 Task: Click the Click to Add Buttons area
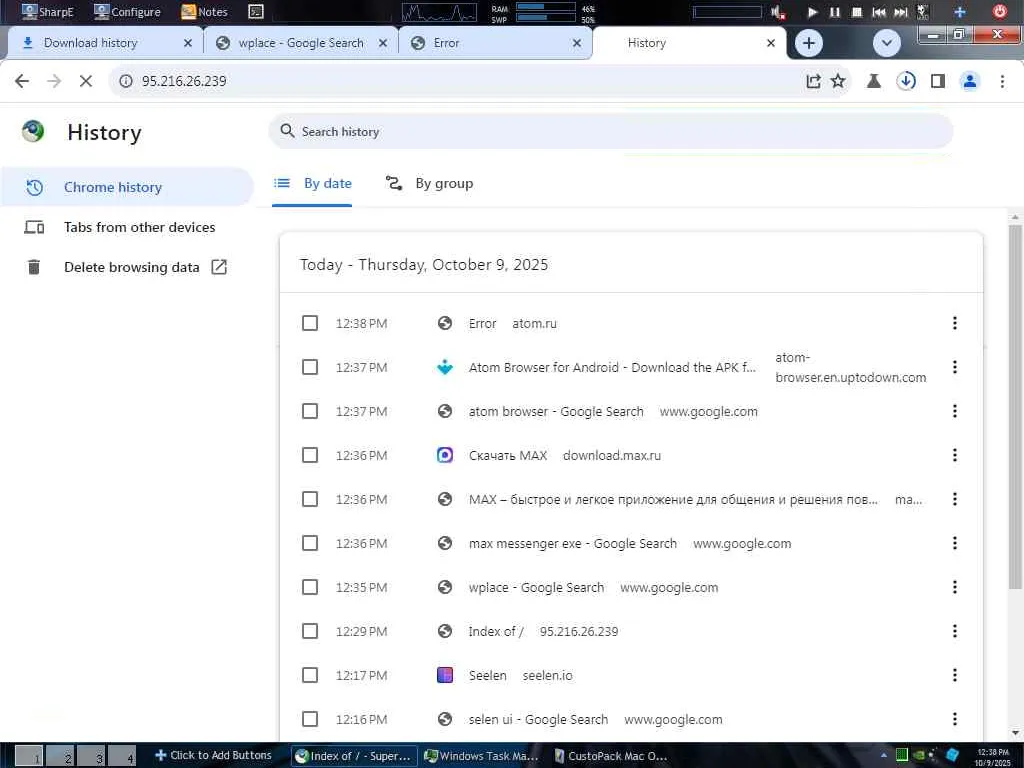coord(213,755)
